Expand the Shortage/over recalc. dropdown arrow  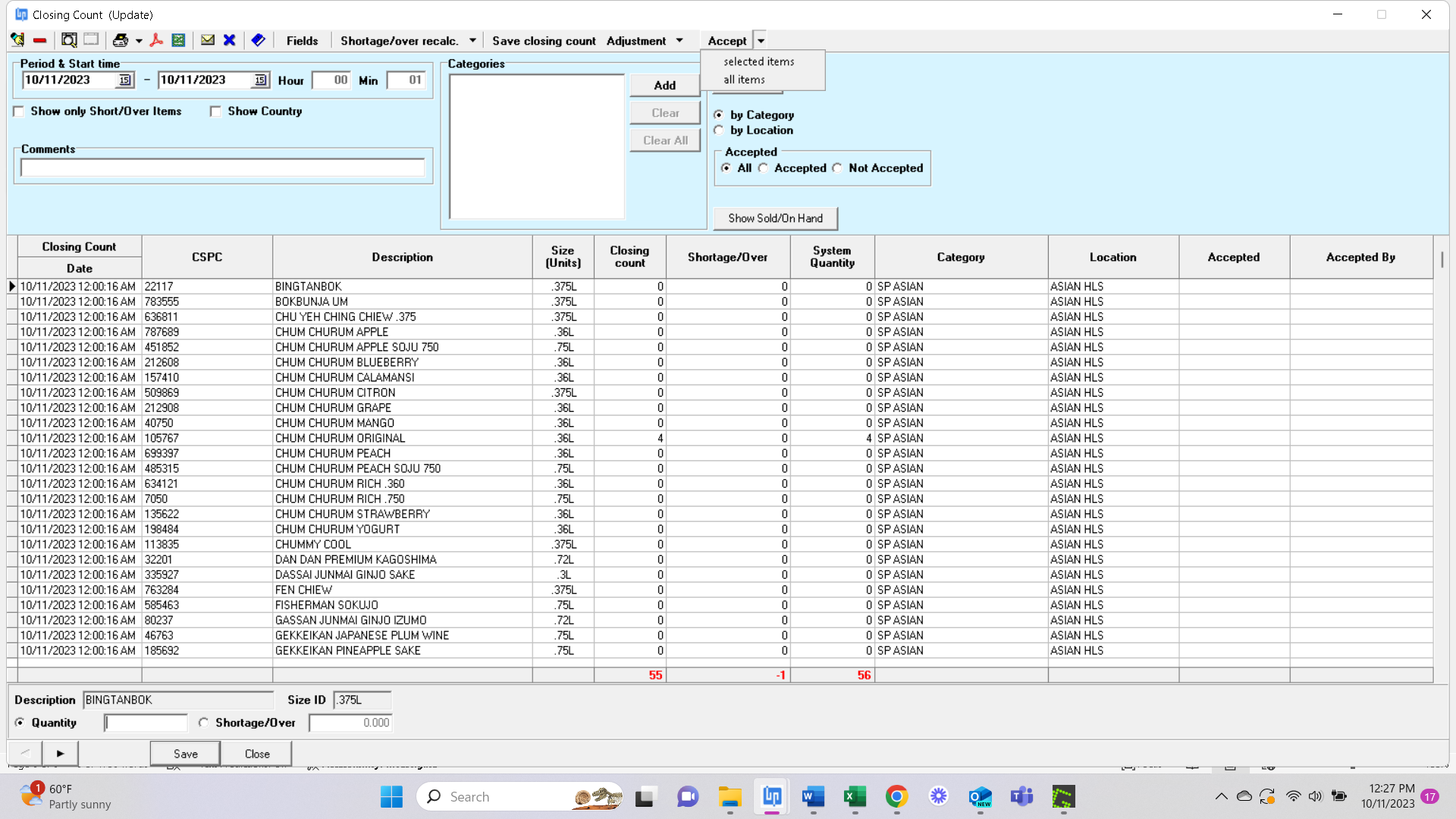(472, 41)
